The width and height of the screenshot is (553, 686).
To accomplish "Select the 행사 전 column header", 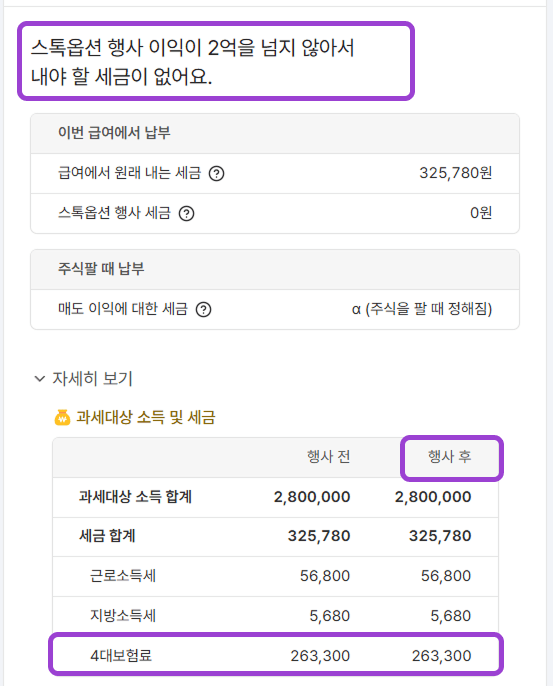I will tap(329, 457).
